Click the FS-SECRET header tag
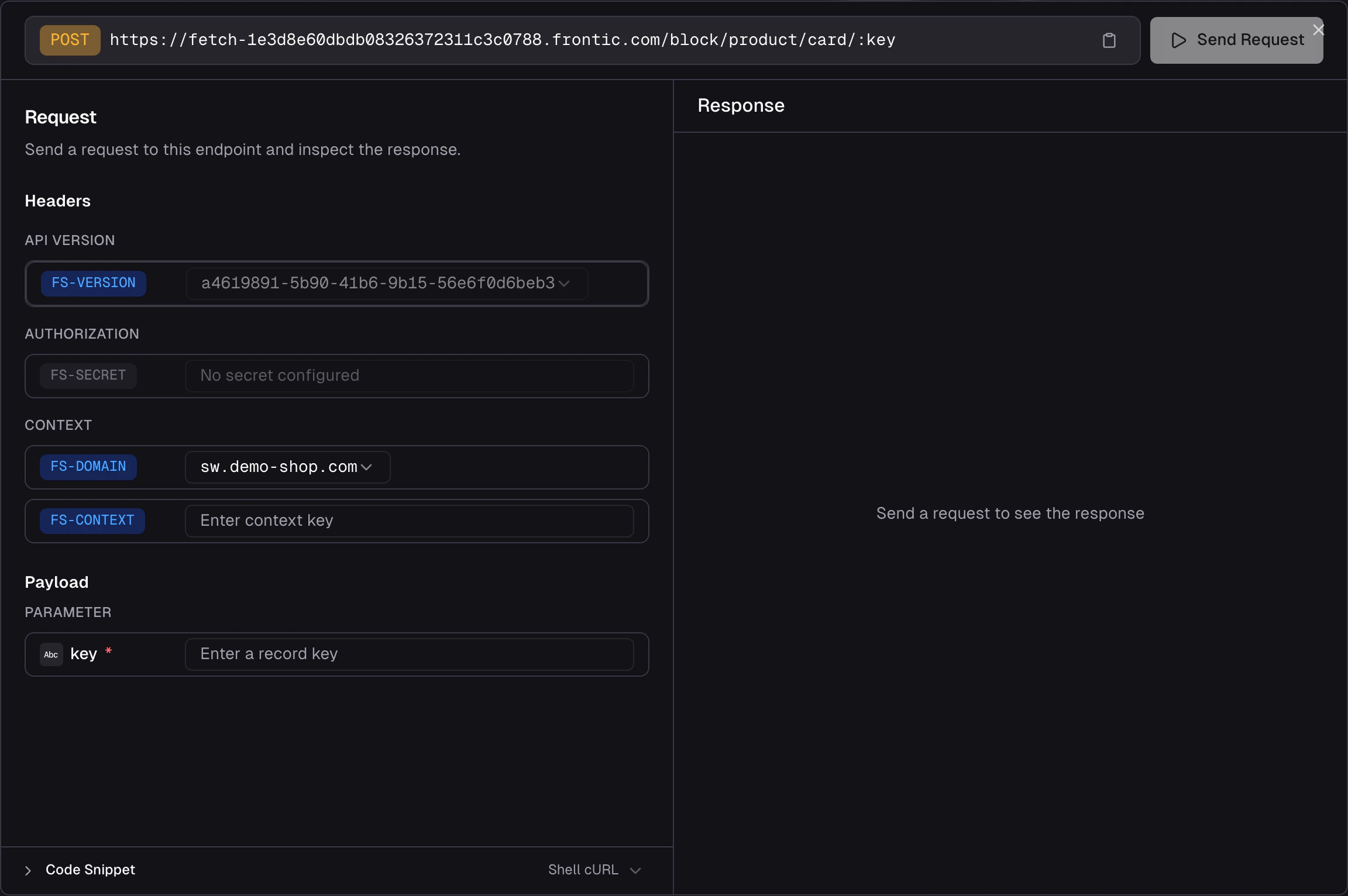1348x896 pixels. pos(88,375)
